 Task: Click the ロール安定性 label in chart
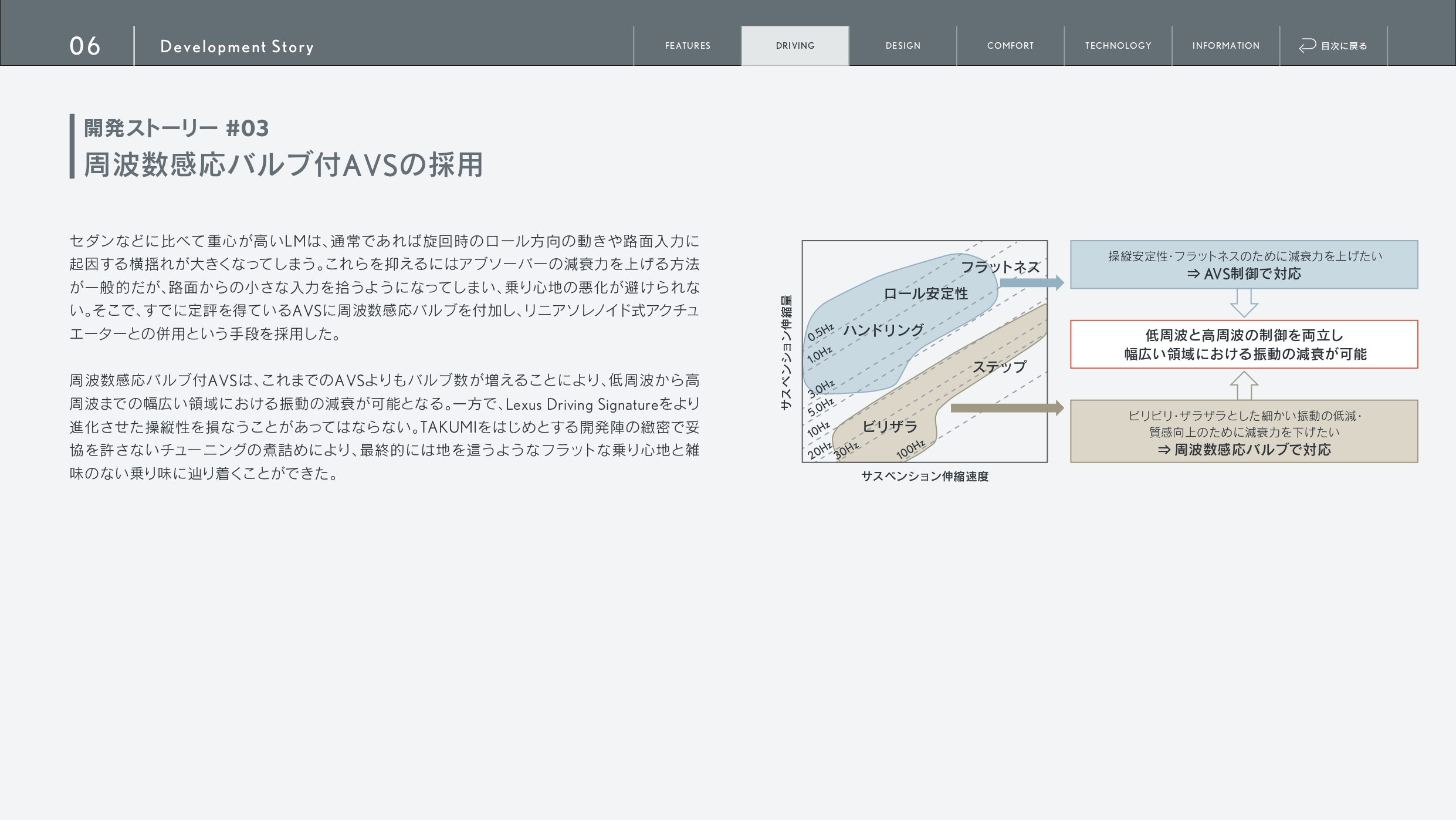(925, 293)
